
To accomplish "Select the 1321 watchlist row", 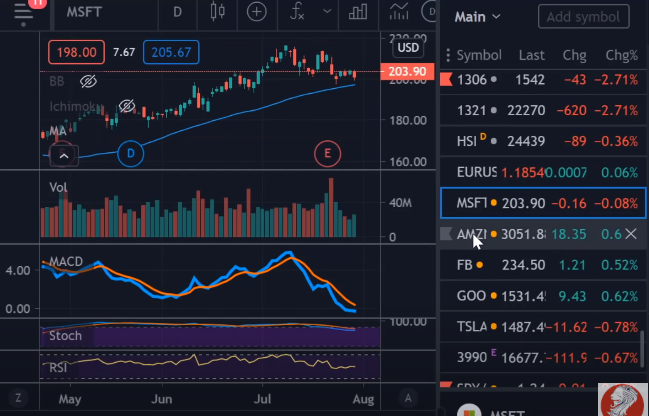I will point(543,111).
